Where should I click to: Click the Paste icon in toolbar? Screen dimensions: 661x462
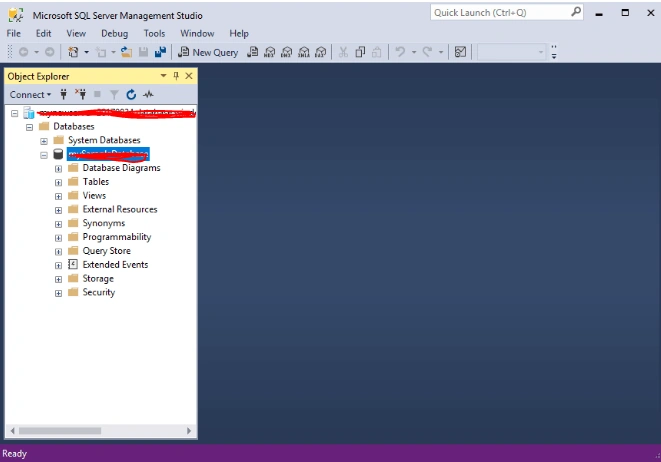[x=377, y=52]
